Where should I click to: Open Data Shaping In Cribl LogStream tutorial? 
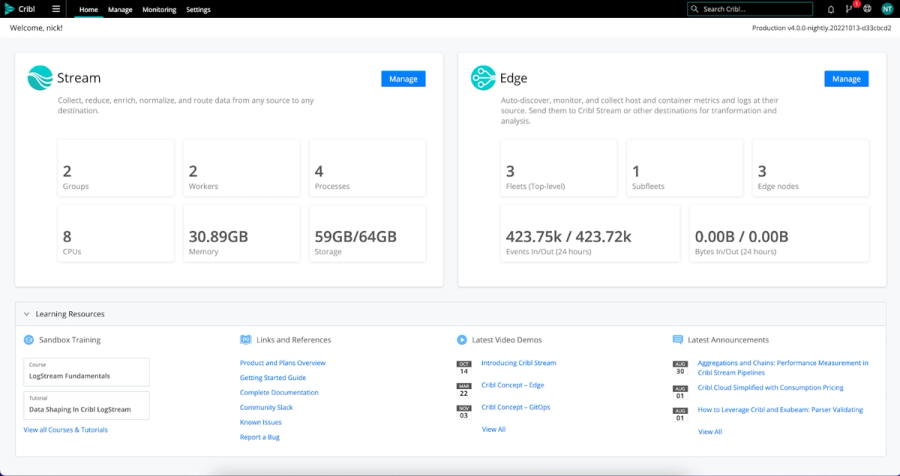pyautogui.click(x=87, y=405)
